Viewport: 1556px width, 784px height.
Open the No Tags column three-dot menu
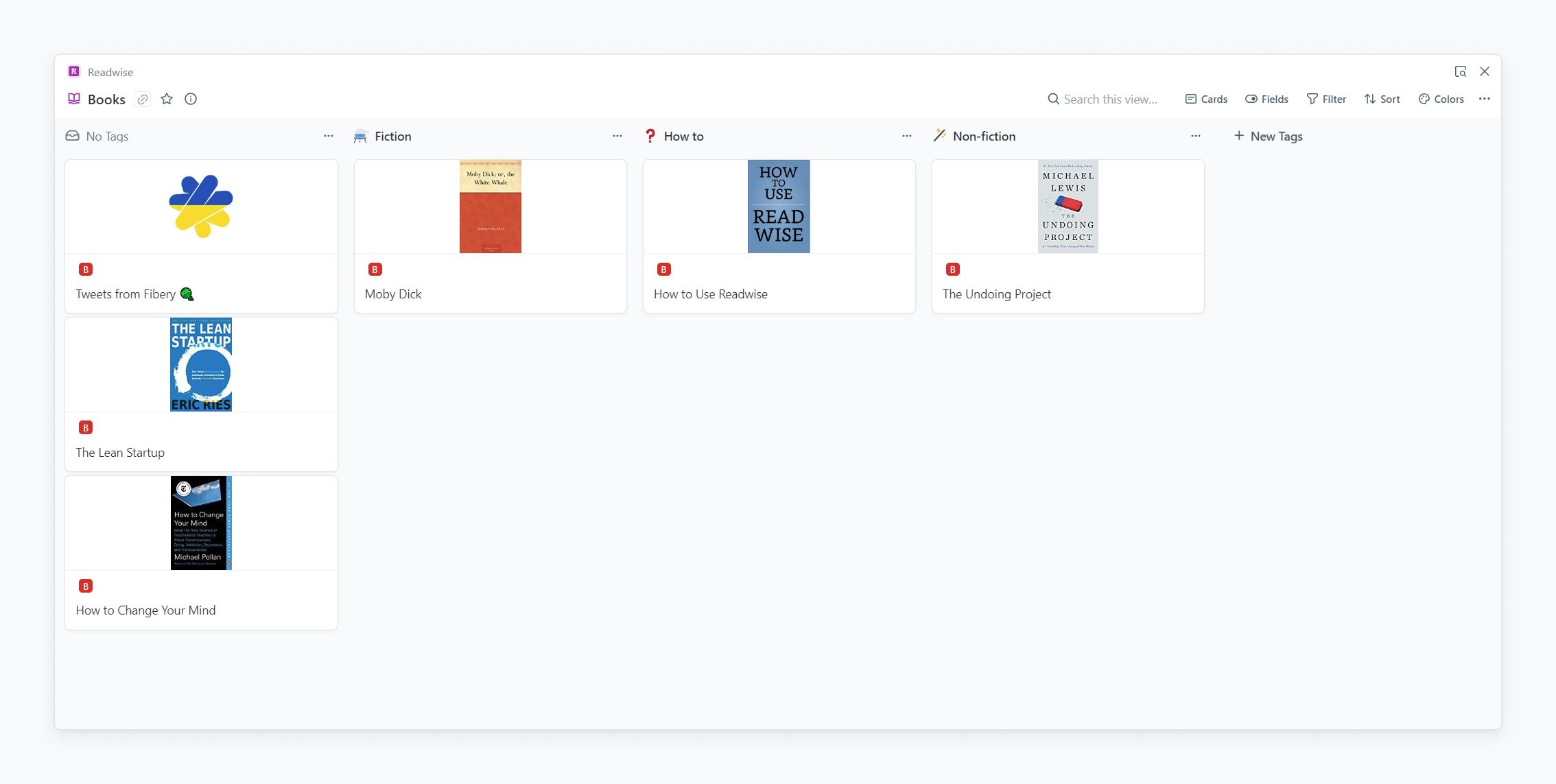point(329,136)
